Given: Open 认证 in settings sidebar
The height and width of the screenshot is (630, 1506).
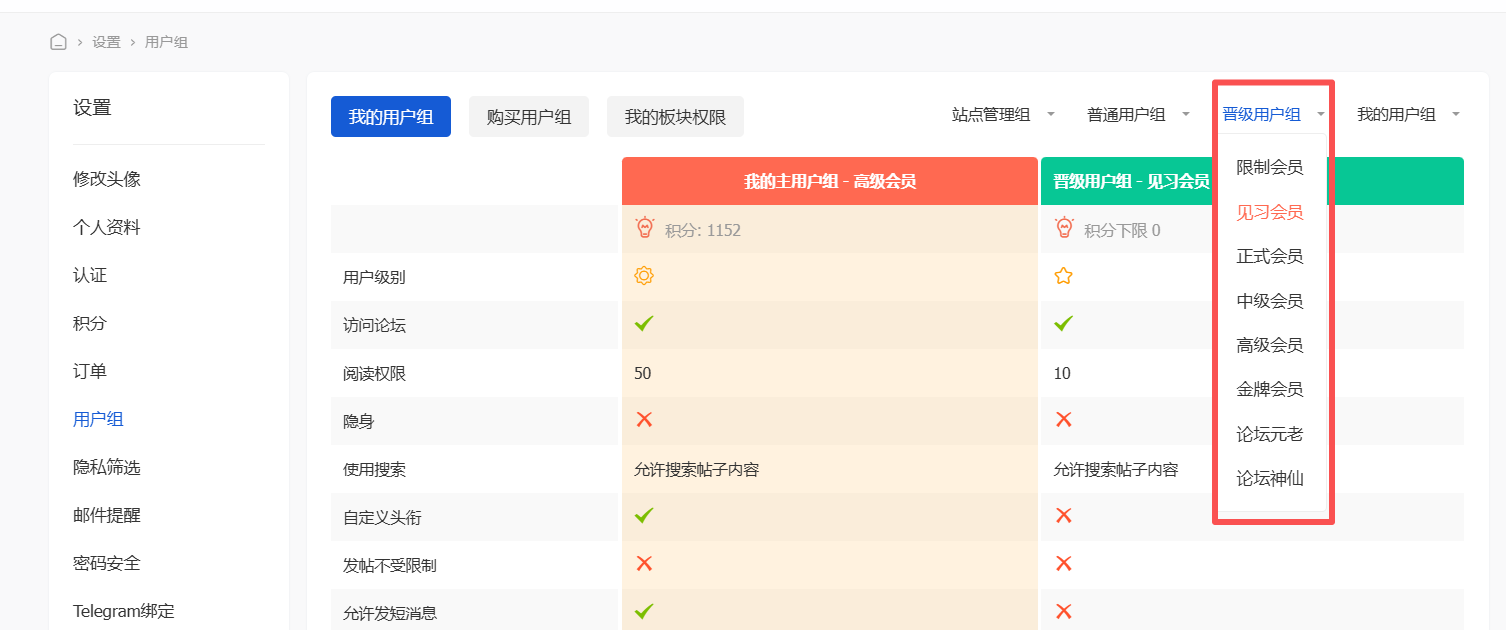Looking at the screenshot, I should click(x=90, y=275).
